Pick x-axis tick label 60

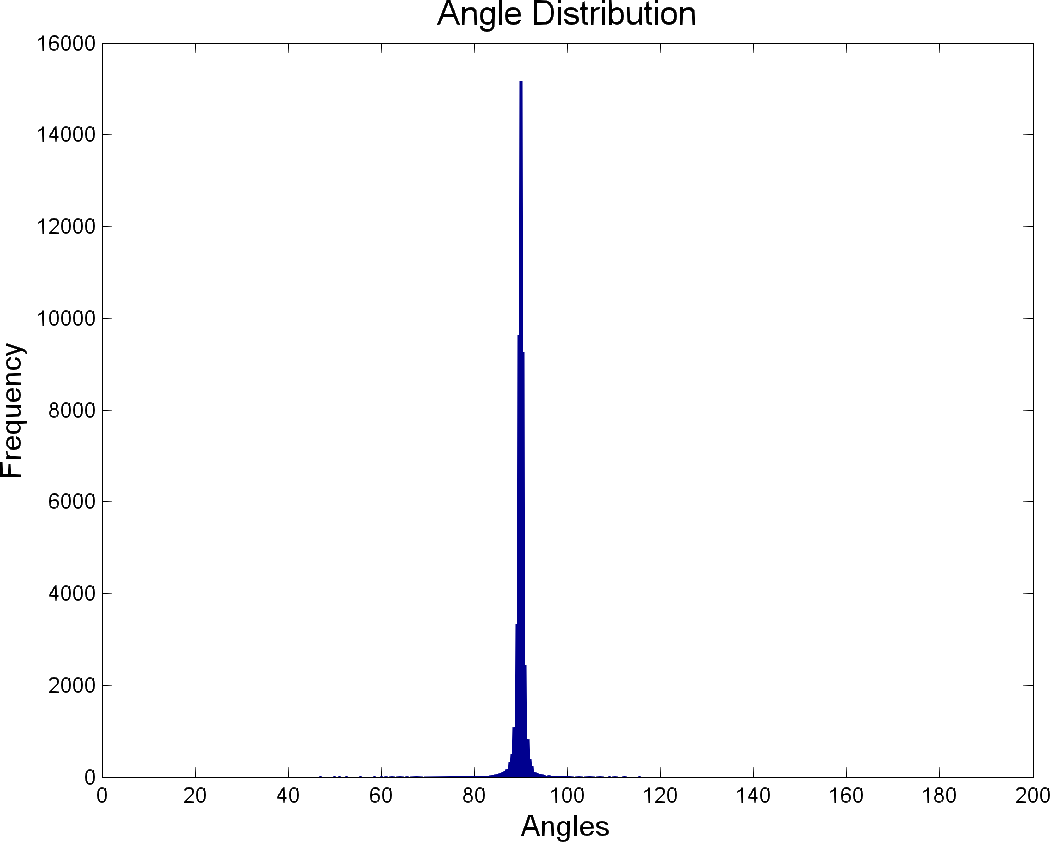381,796
